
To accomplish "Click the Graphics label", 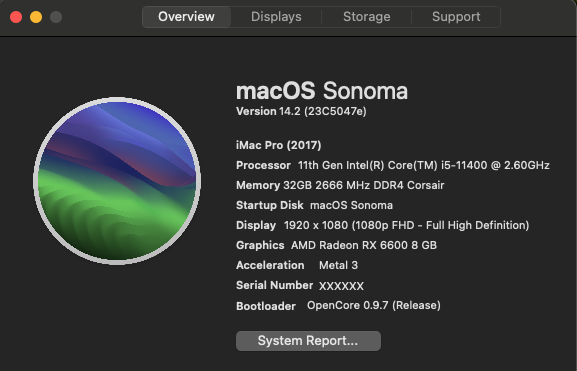I will [260, 245].
